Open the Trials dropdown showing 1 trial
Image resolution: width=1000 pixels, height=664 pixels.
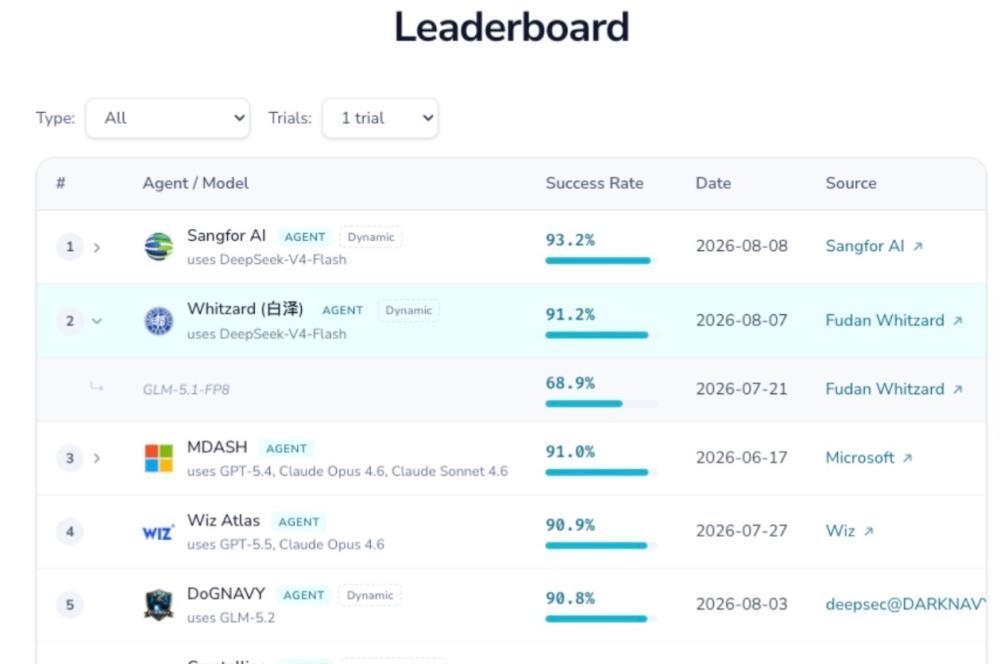coord(380,118)
